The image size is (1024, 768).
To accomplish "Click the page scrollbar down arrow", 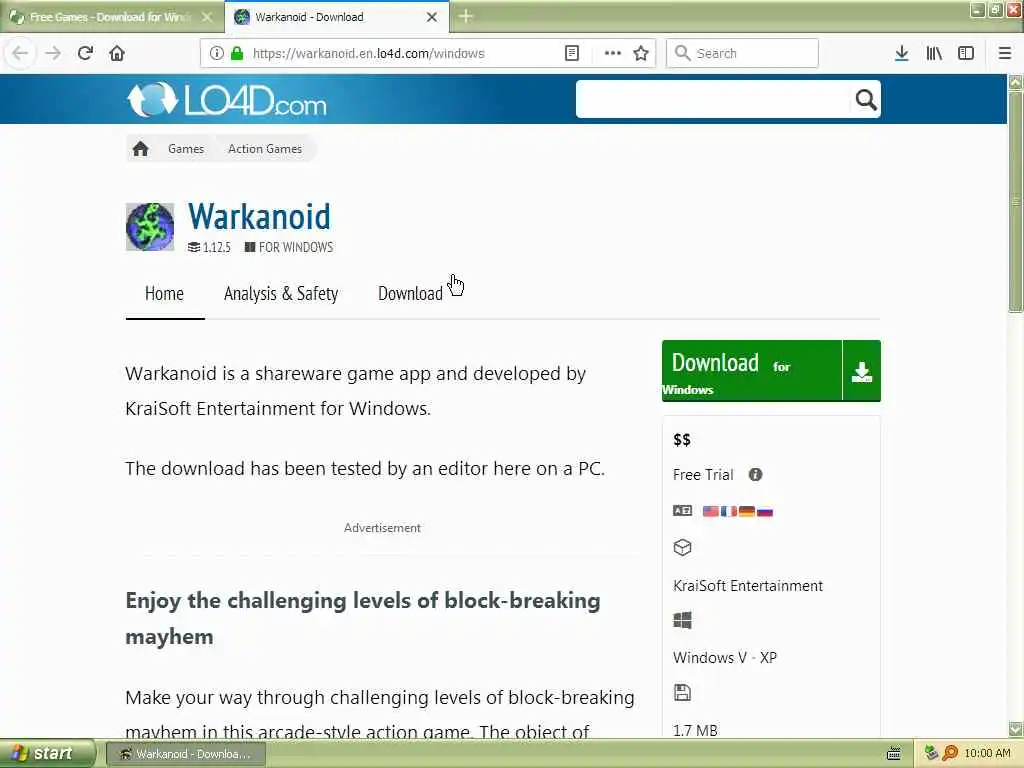I will [x=1016, y=729].
